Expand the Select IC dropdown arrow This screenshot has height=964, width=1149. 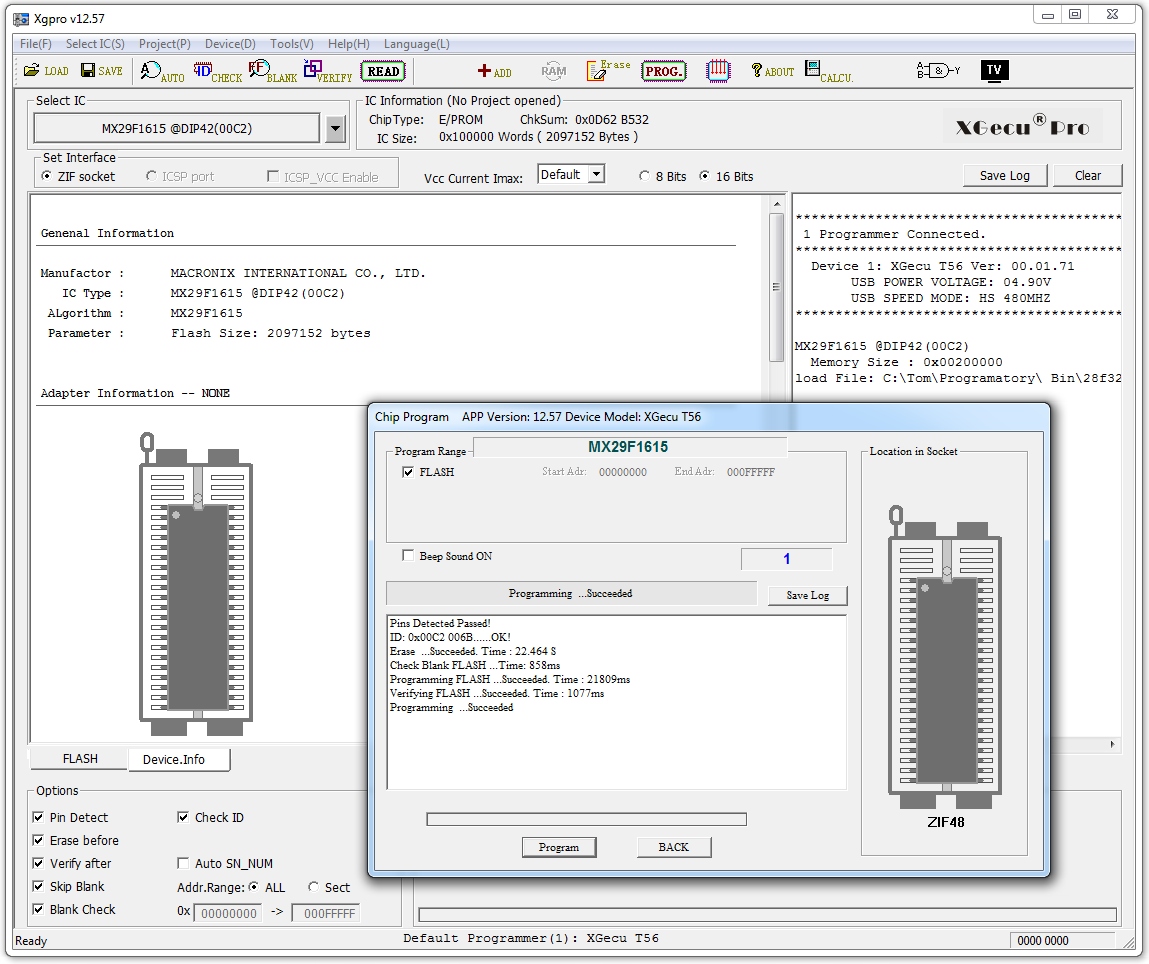pyautogui.click(x=335, y=129)
